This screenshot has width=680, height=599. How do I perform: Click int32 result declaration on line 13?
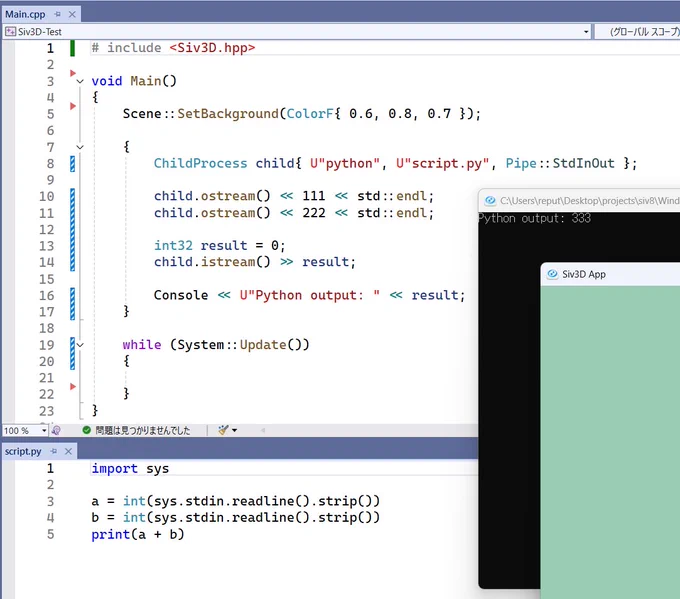pyautogui.click(x=219, y=245)
